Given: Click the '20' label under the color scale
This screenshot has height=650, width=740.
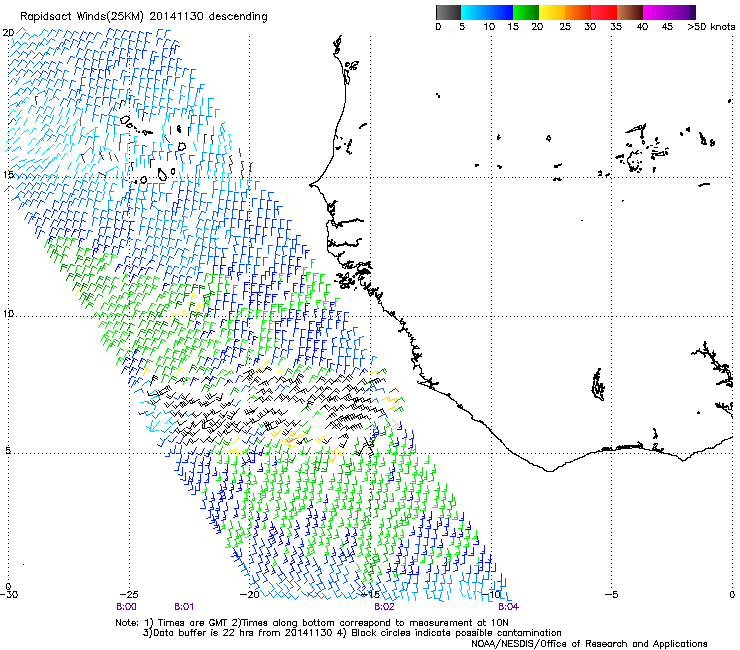Looking at the screenshot, I should pos(537,27).
